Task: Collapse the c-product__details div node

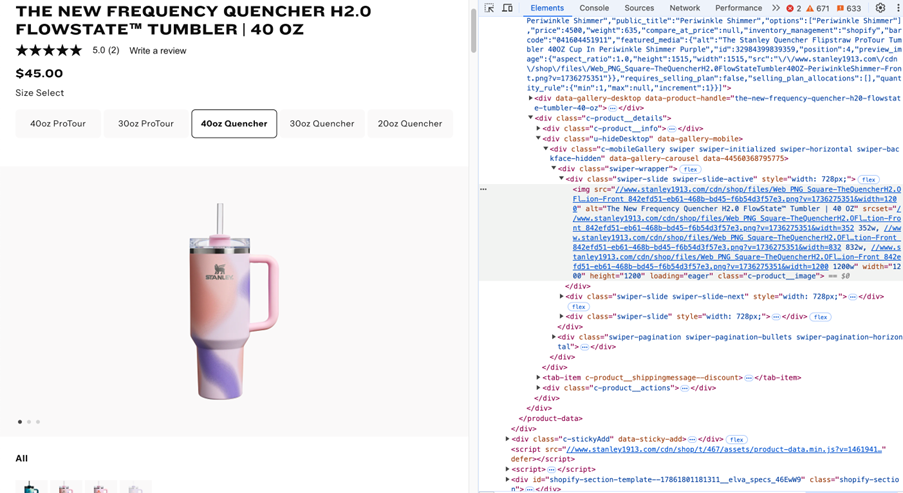Action: 530,118
